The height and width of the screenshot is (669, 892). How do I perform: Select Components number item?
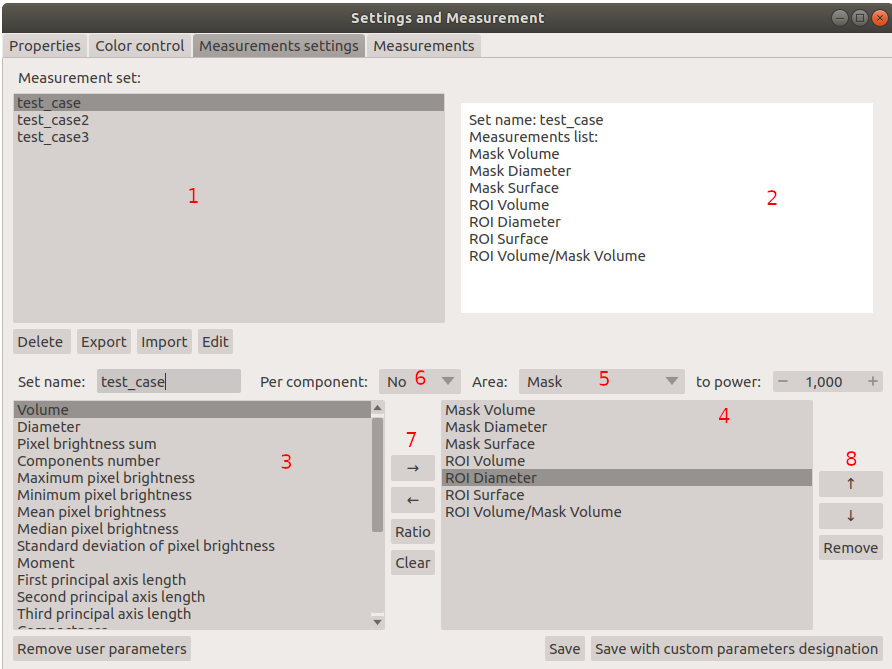coord(192,461)
